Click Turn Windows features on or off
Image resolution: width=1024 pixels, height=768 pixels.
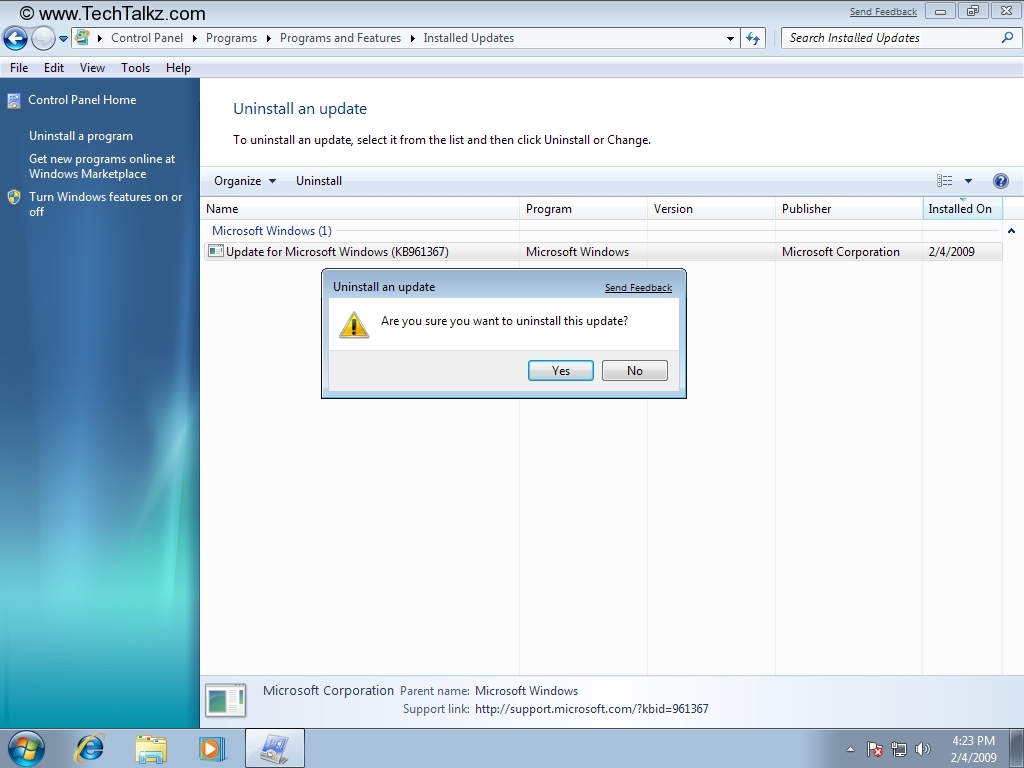point(105,204)
